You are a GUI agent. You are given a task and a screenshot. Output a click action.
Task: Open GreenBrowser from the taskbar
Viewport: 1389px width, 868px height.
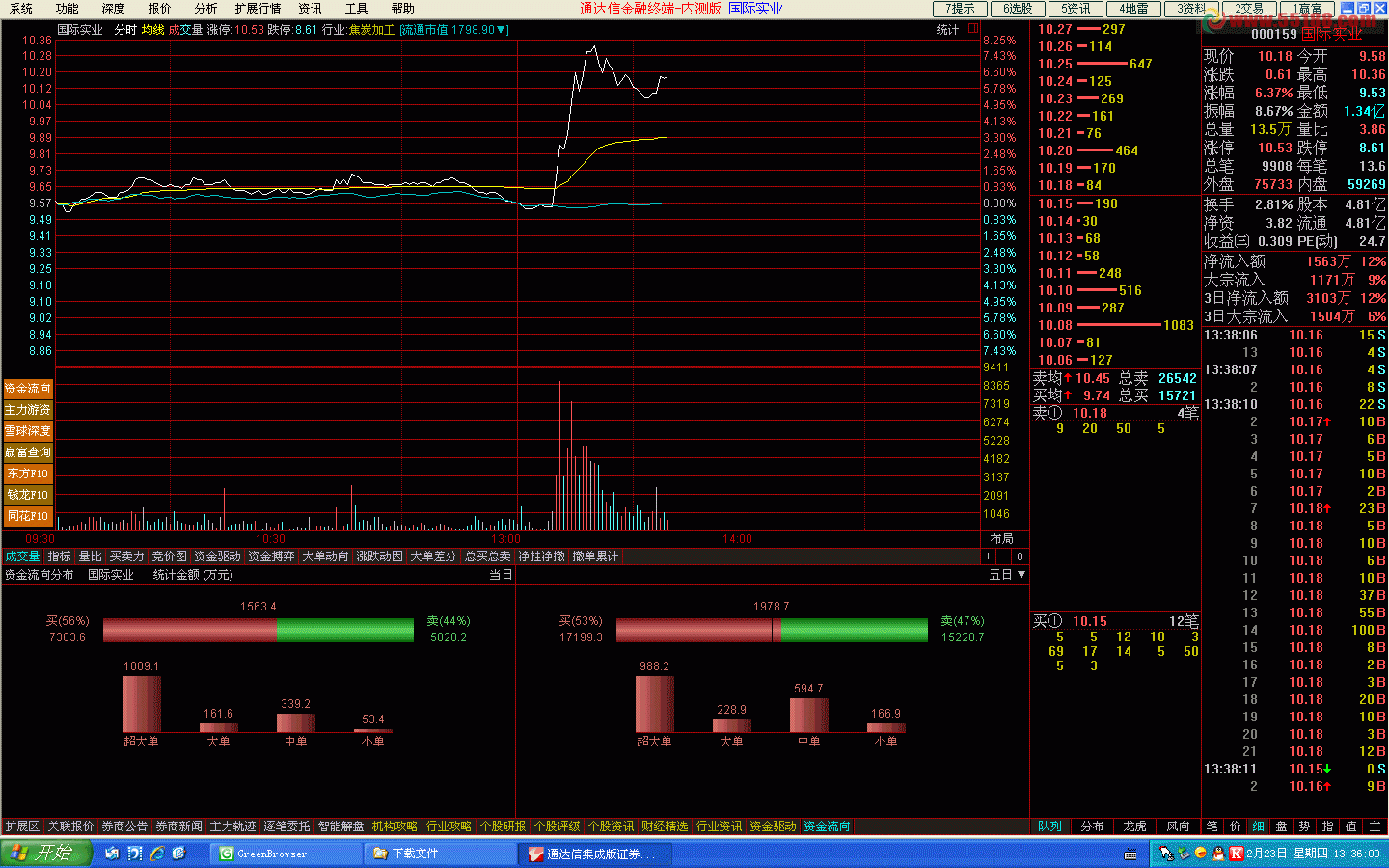(286, 854)
